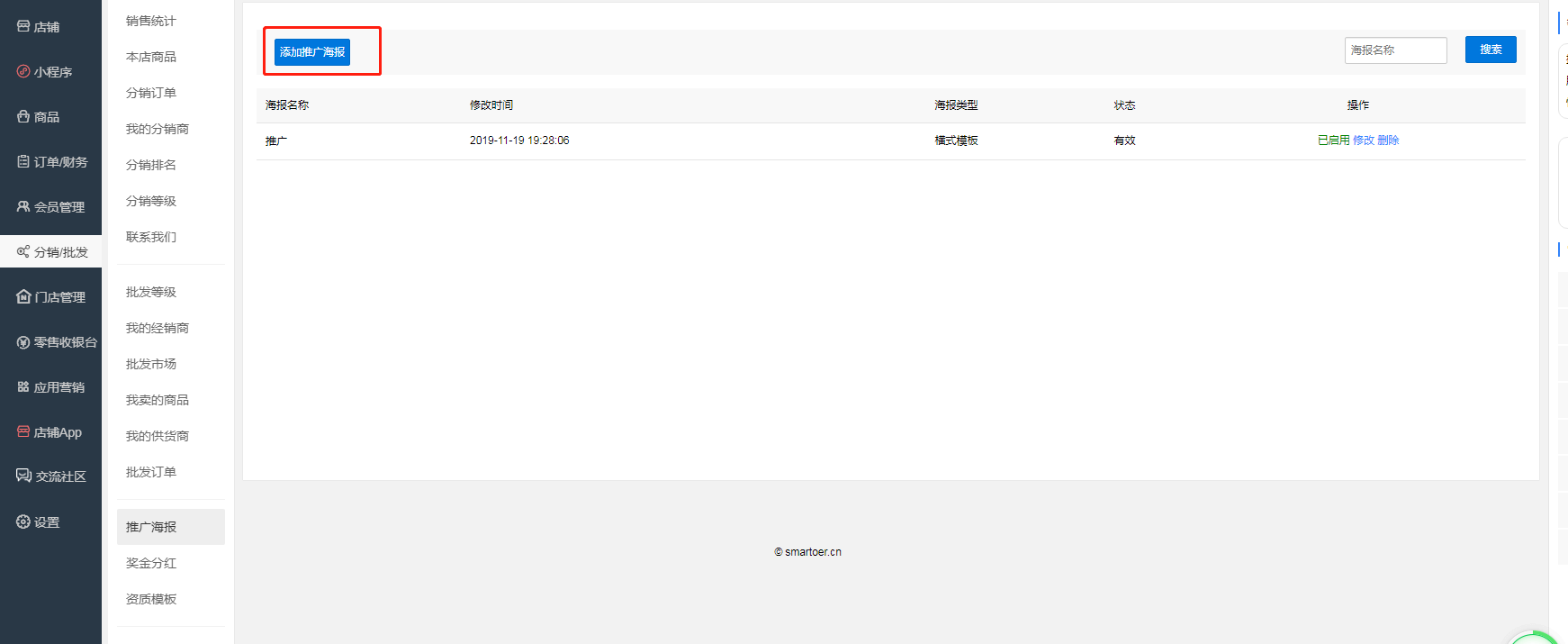
Task: Click the 海报类型 column header
Action: coord(956,105)
